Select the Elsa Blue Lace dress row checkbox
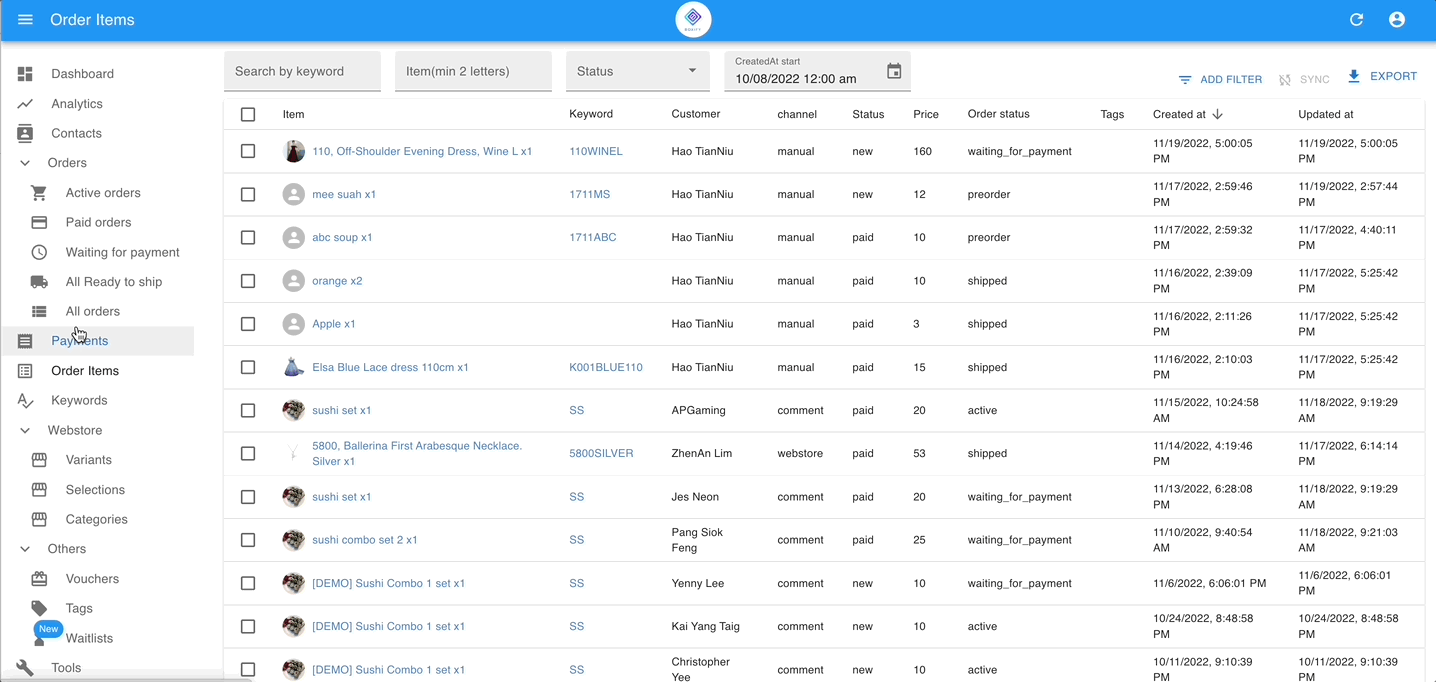The height and width of the screenshot is (682, 1436). pos(248,368)
